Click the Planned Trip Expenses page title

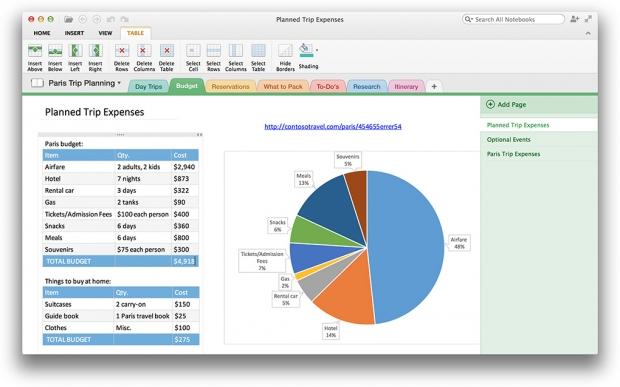pos(95,112)
